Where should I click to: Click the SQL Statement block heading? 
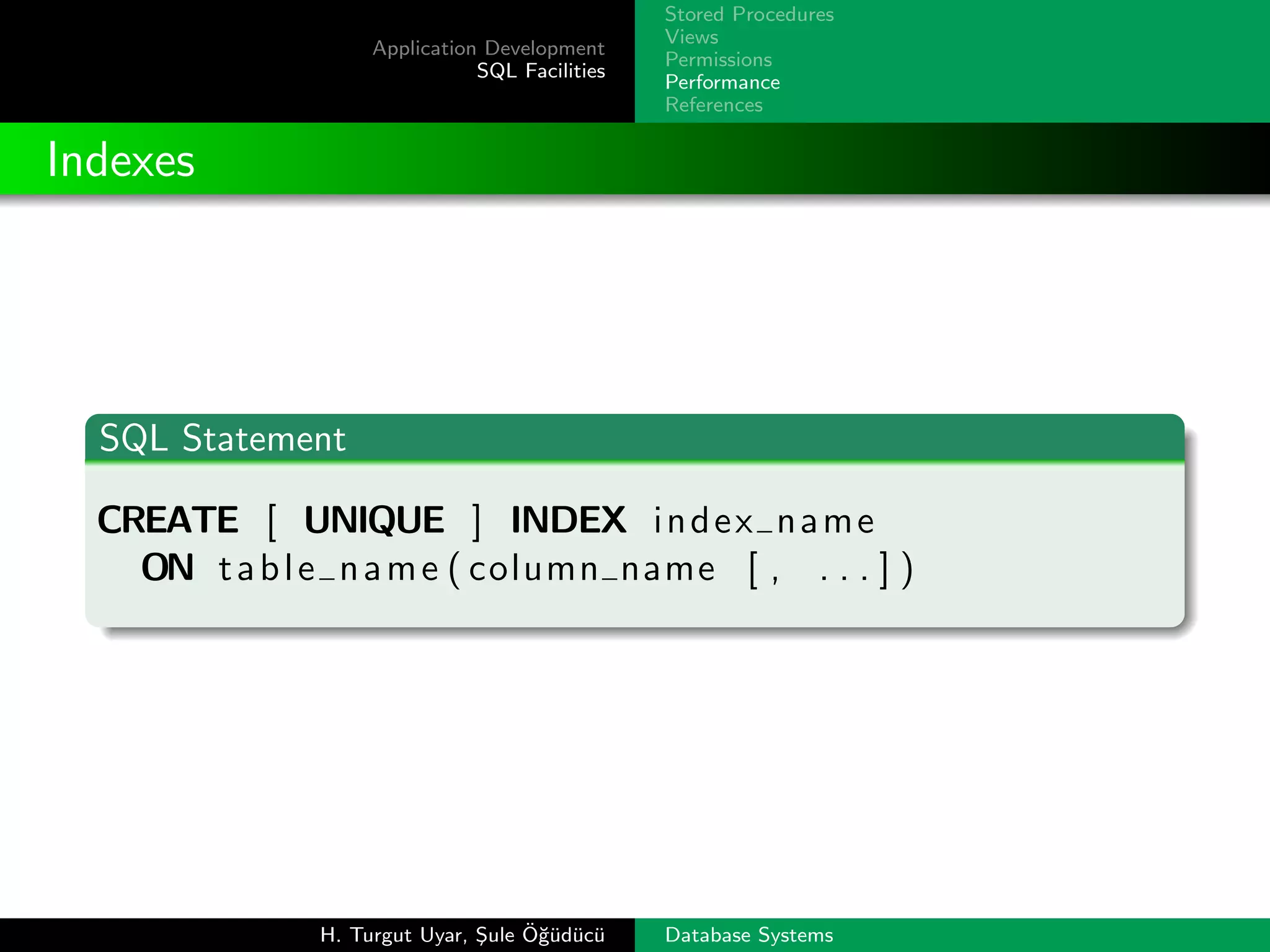point(223,438)
